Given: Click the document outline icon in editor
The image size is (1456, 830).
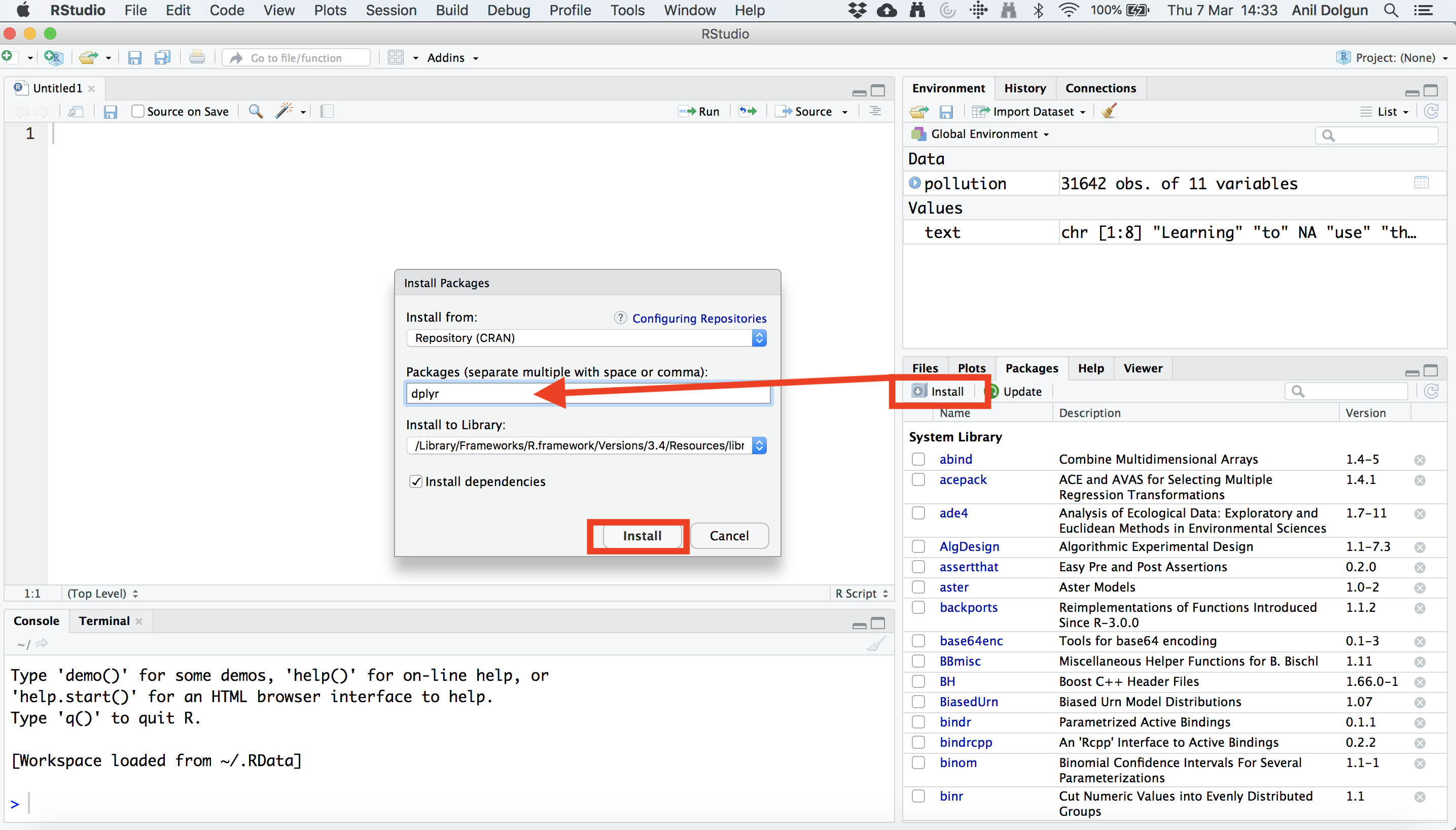Looking at the screenshot, I should coord(875,111).
